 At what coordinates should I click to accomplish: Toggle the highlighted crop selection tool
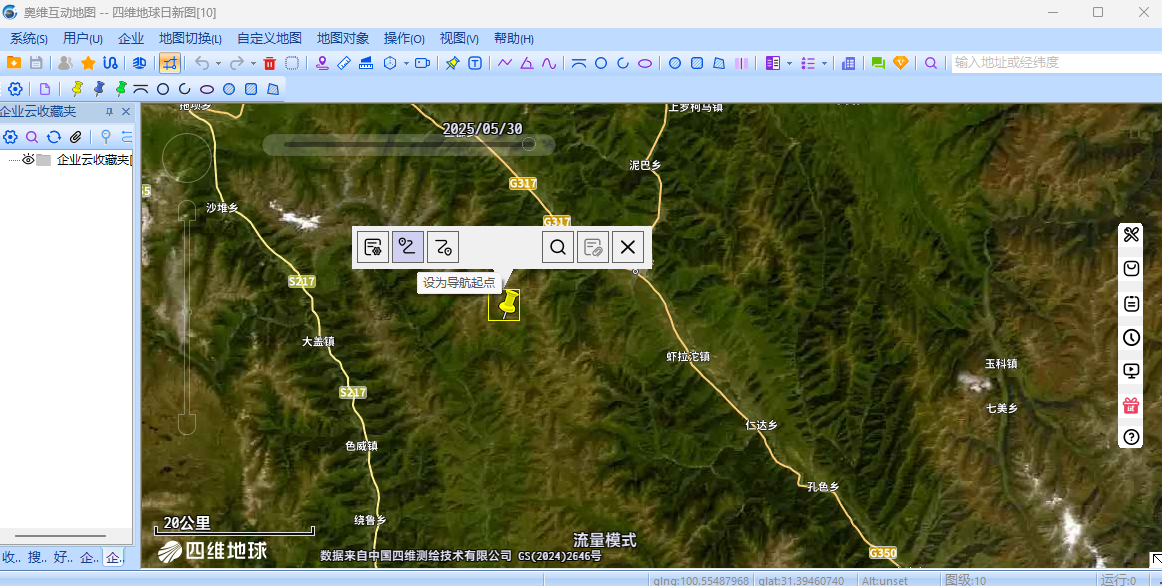169,64
